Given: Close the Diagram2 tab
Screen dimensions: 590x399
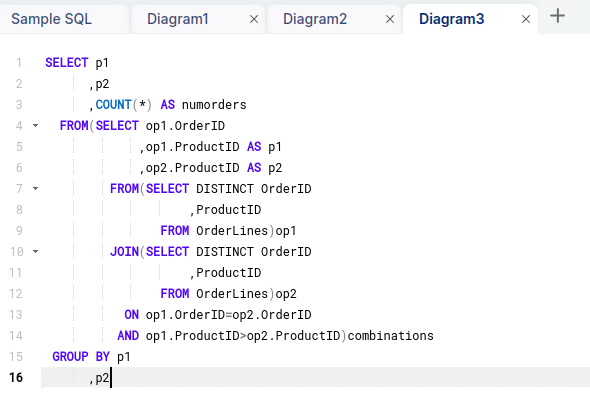Looking at the screenshot, I should point(390,19).
